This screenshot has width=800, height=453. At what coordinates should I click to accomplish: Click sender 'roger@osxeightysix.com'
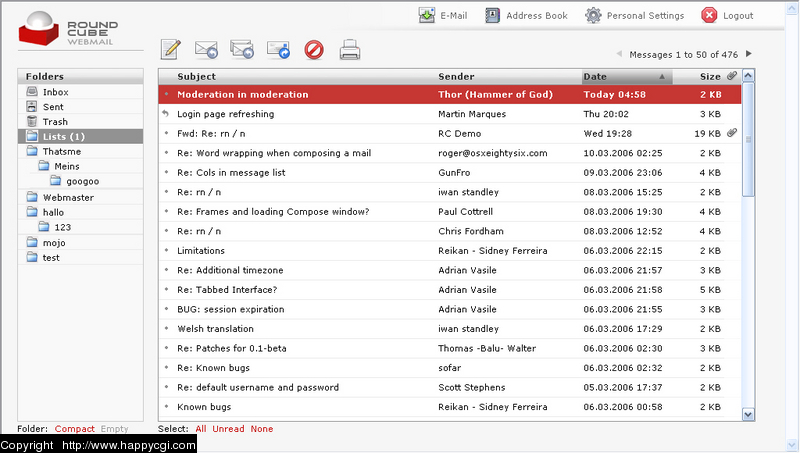pyautogui.click(x=493, y=153)
